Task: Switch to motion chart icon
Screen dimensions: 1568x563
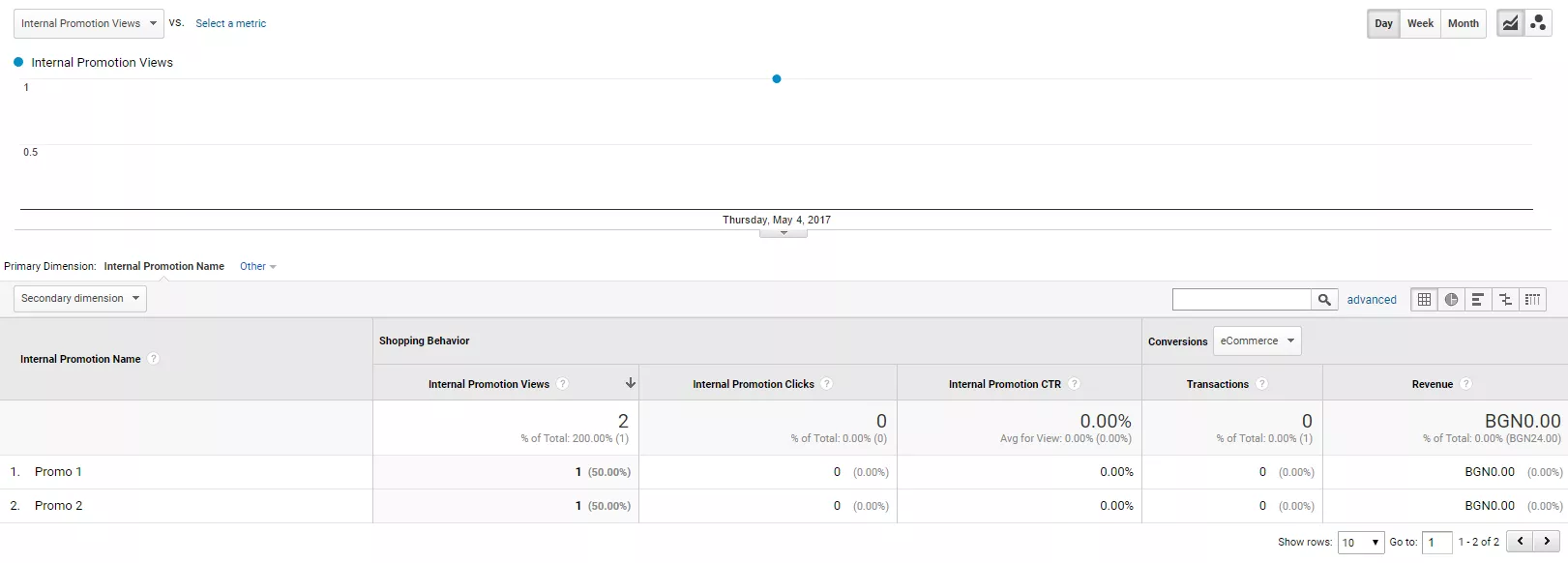Action: 1538,23
